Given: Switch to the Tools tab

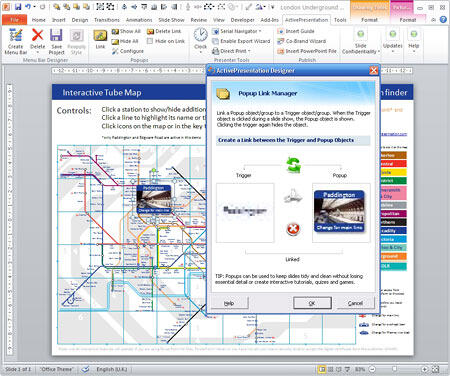Looking at the screenshot, I should (340, 20).
